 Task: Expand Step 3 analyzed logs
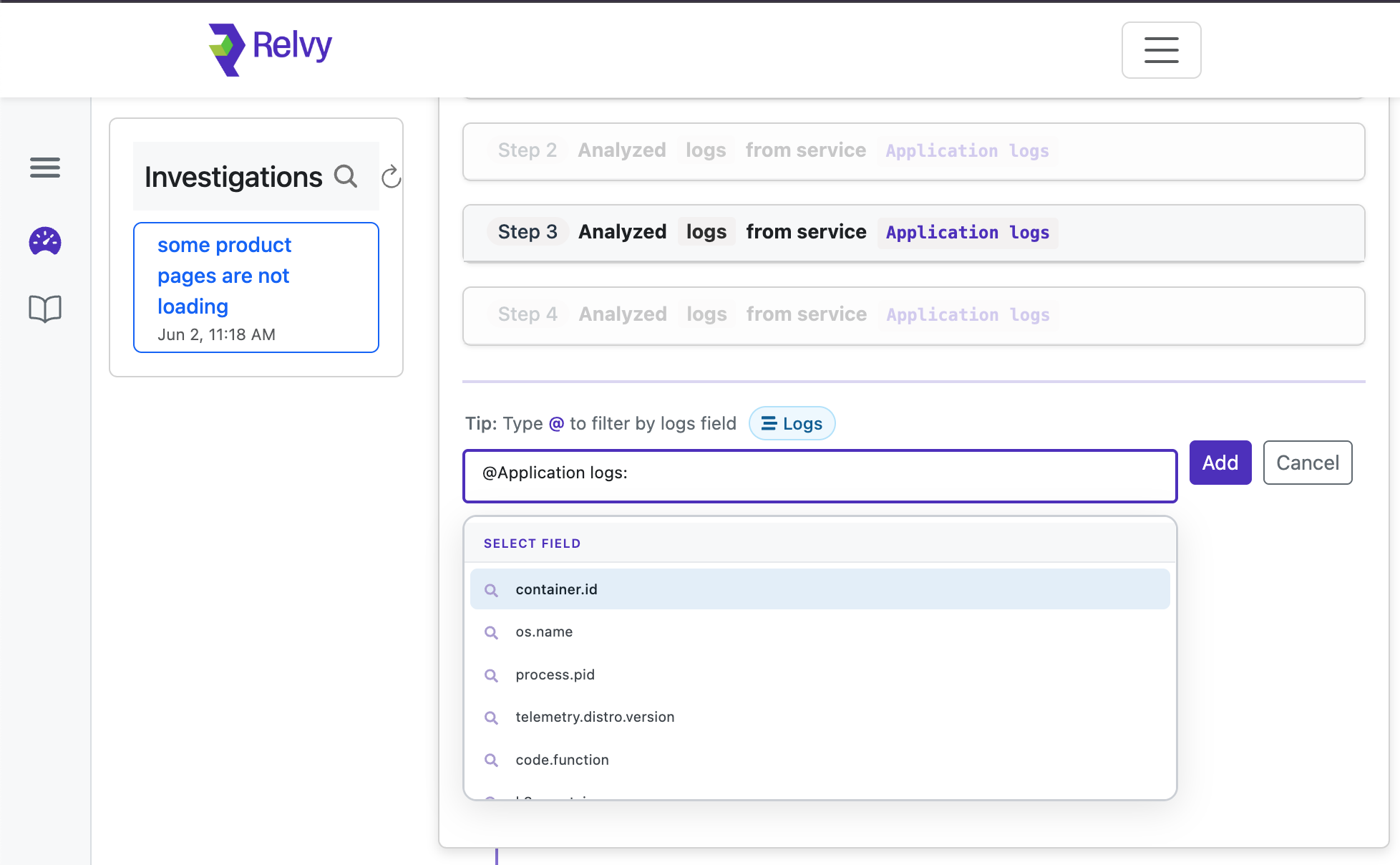pyautogui.click(x=913, y=233)
